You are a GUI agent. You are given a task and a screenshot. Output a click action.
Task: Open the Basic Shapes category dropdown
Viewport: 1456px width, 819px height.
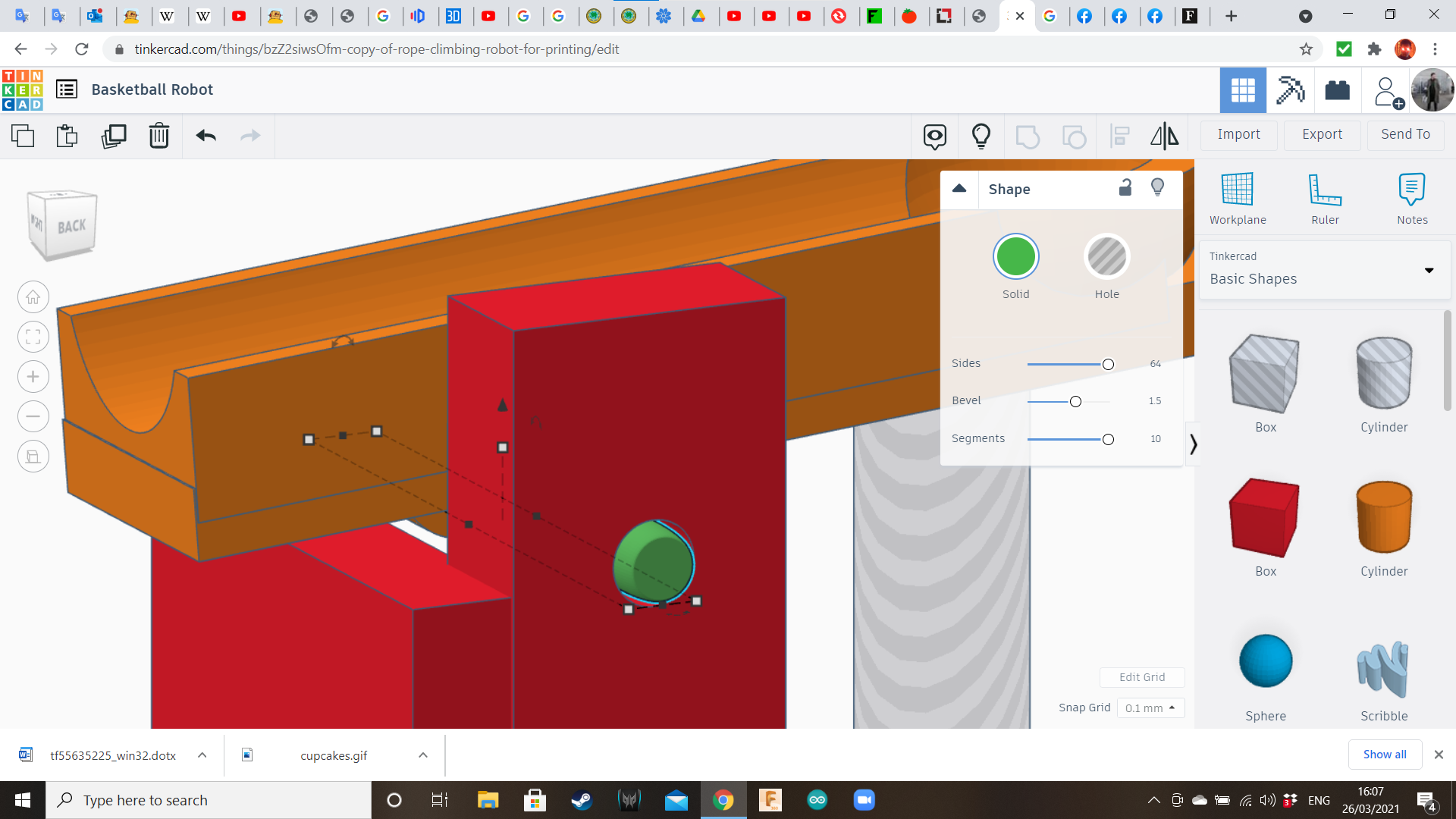(x=1429, y=270)
